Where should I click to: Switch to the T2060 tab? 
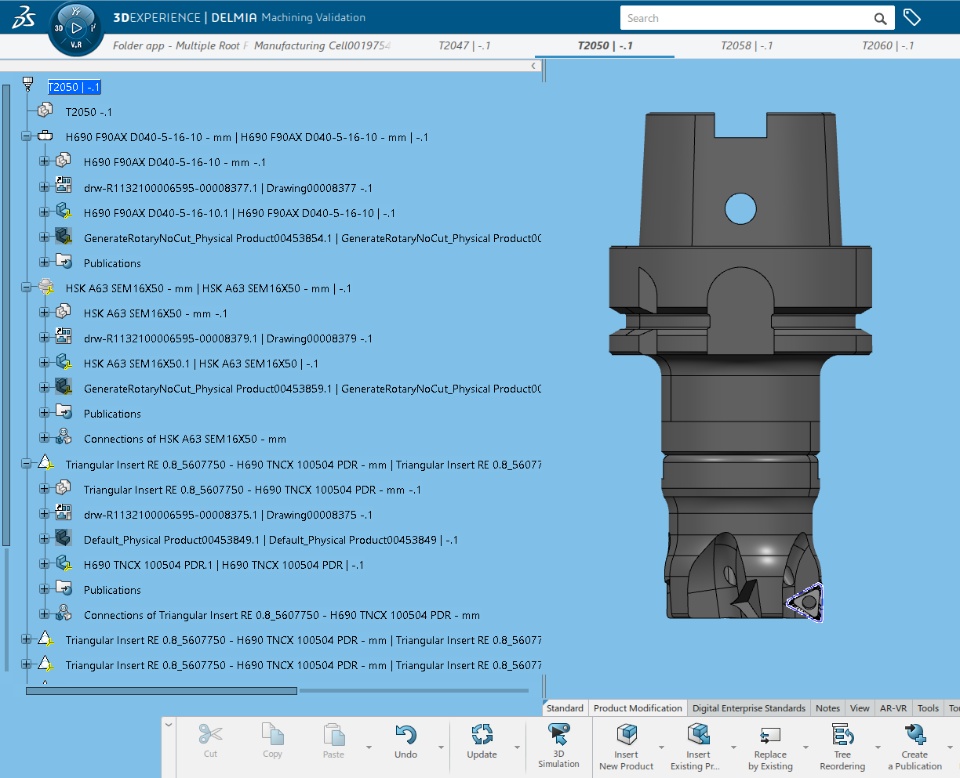(x=888, y=45)
